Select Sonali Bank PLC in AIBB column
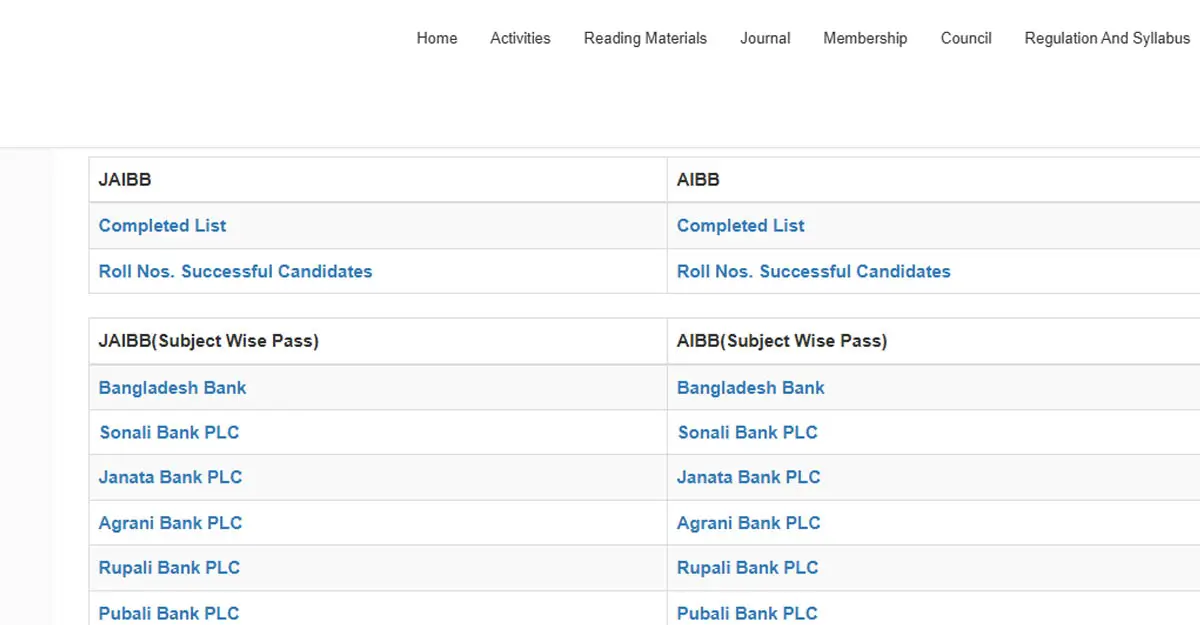Image resolution: width=1200 pixels, height=625 pixels. click(x=747, y=433)
